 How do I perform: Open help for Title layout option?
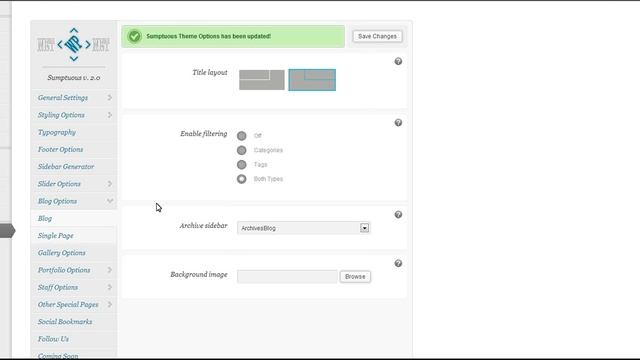(x=398, y=61)
